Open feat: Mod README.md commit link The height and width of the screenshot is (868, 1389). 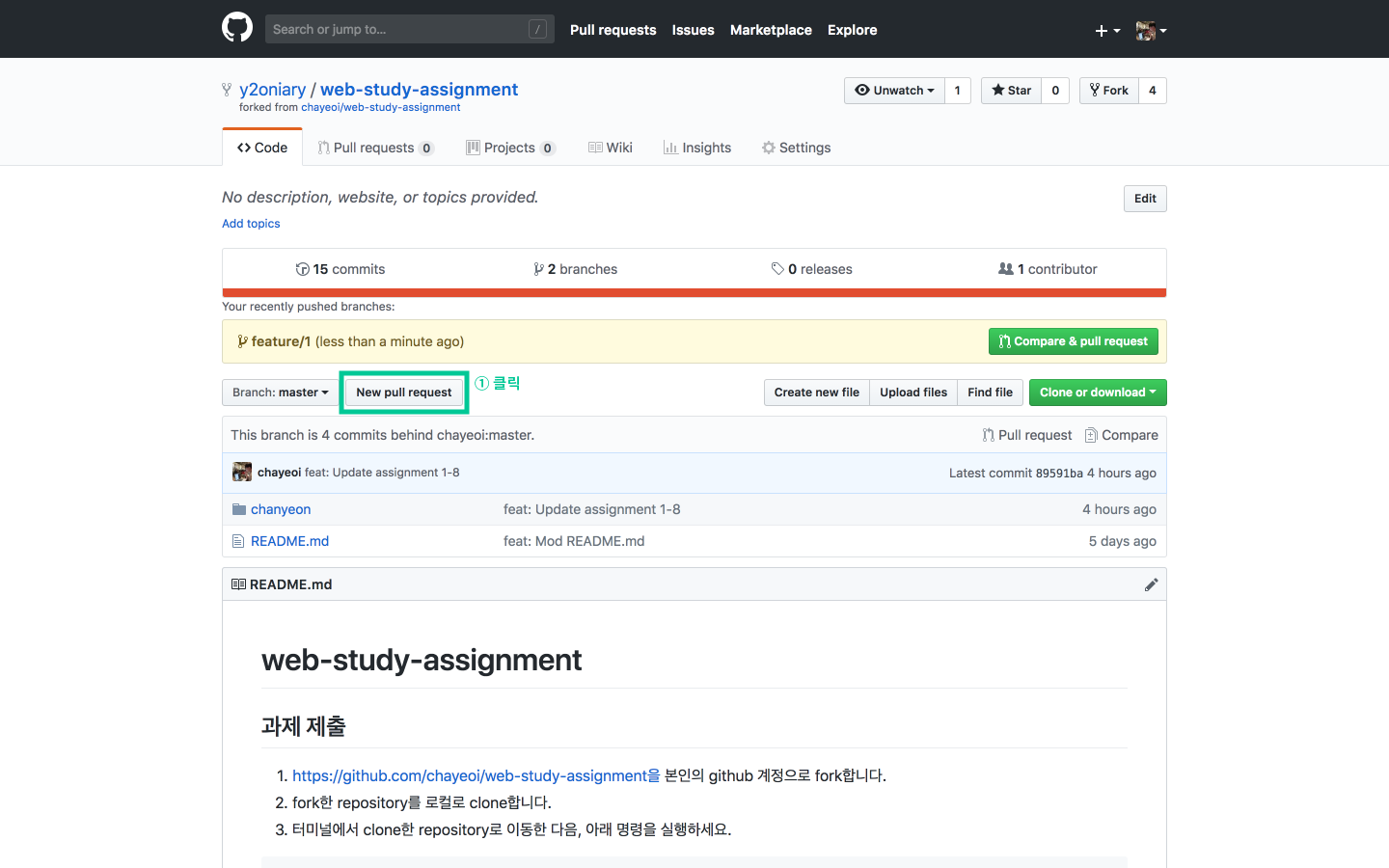(x=574, y=541)
